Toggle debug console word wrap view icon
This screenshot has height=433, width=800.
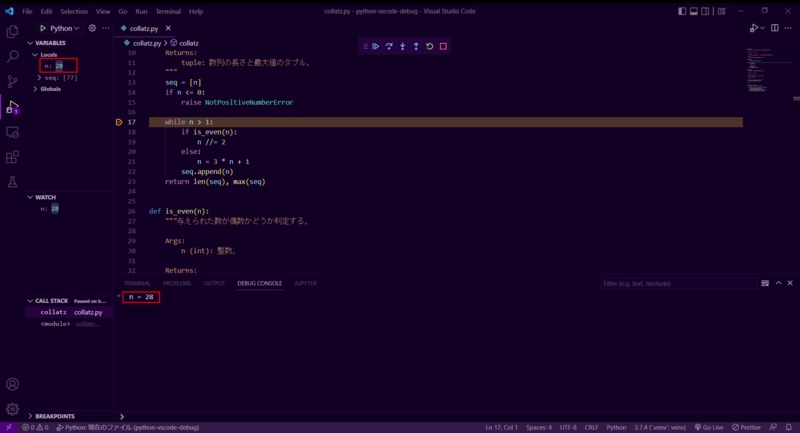765,283
